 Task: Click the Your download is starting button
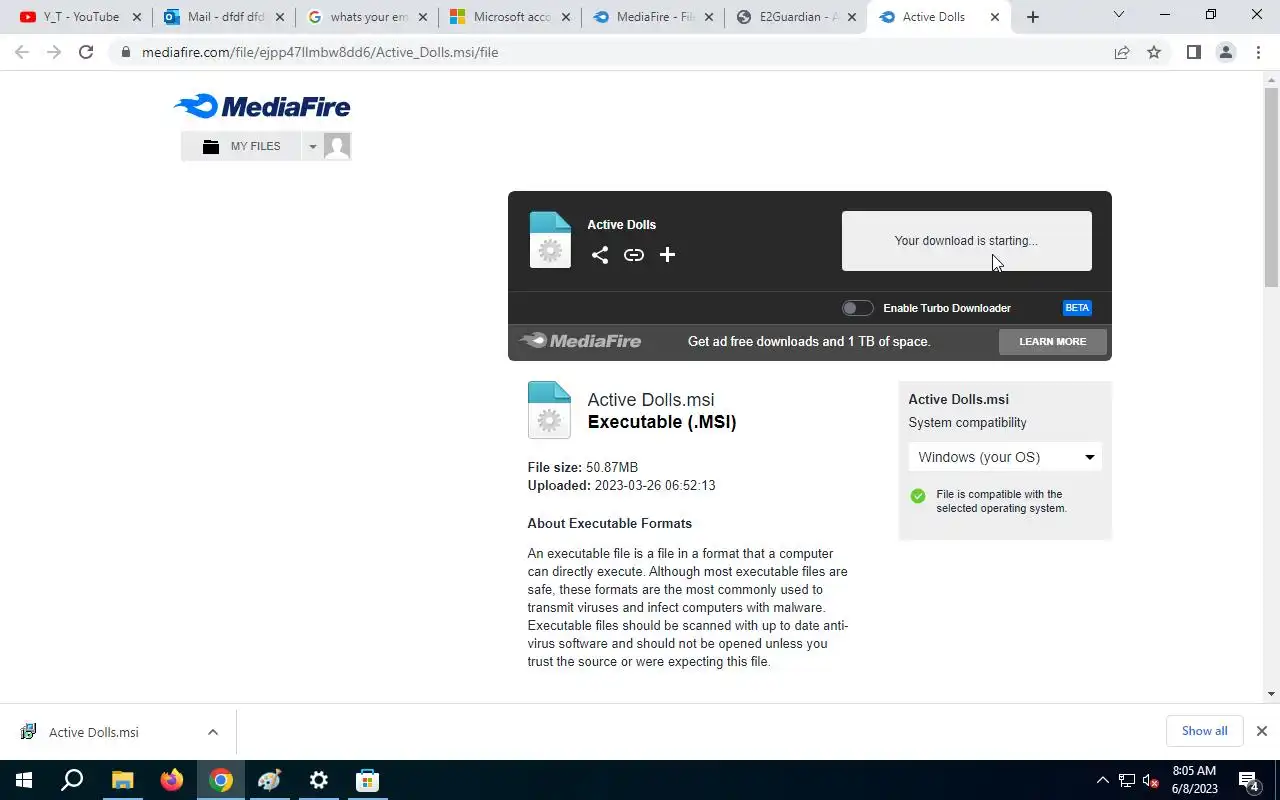coord(966,241)
